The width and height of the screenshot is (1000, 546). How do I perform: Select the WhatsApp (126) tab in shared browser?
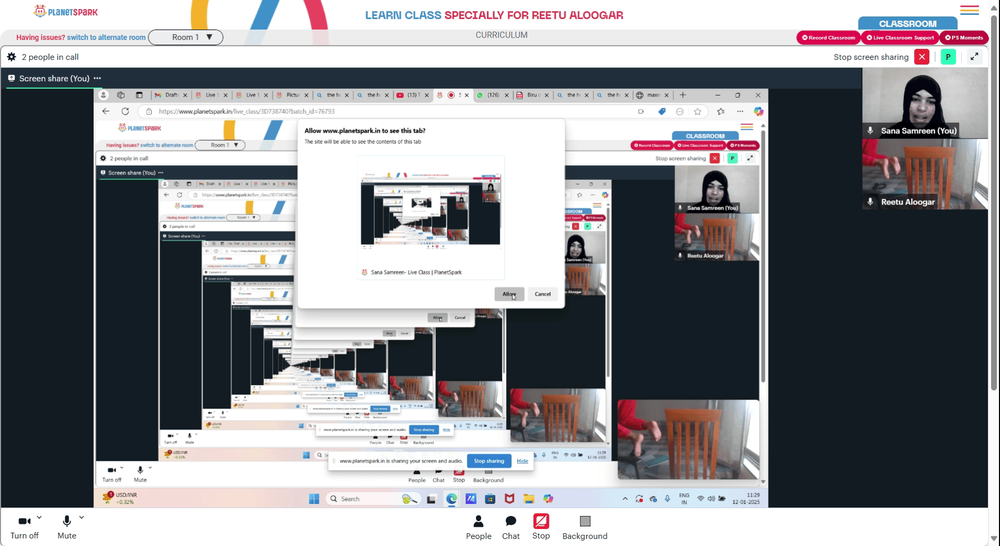[492, 95]
